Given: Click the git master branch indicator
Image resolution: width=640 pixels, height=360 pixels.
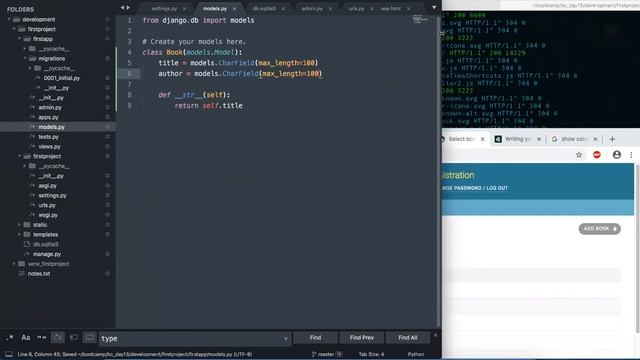Looking at the screenshot, I should coord(326,354).
